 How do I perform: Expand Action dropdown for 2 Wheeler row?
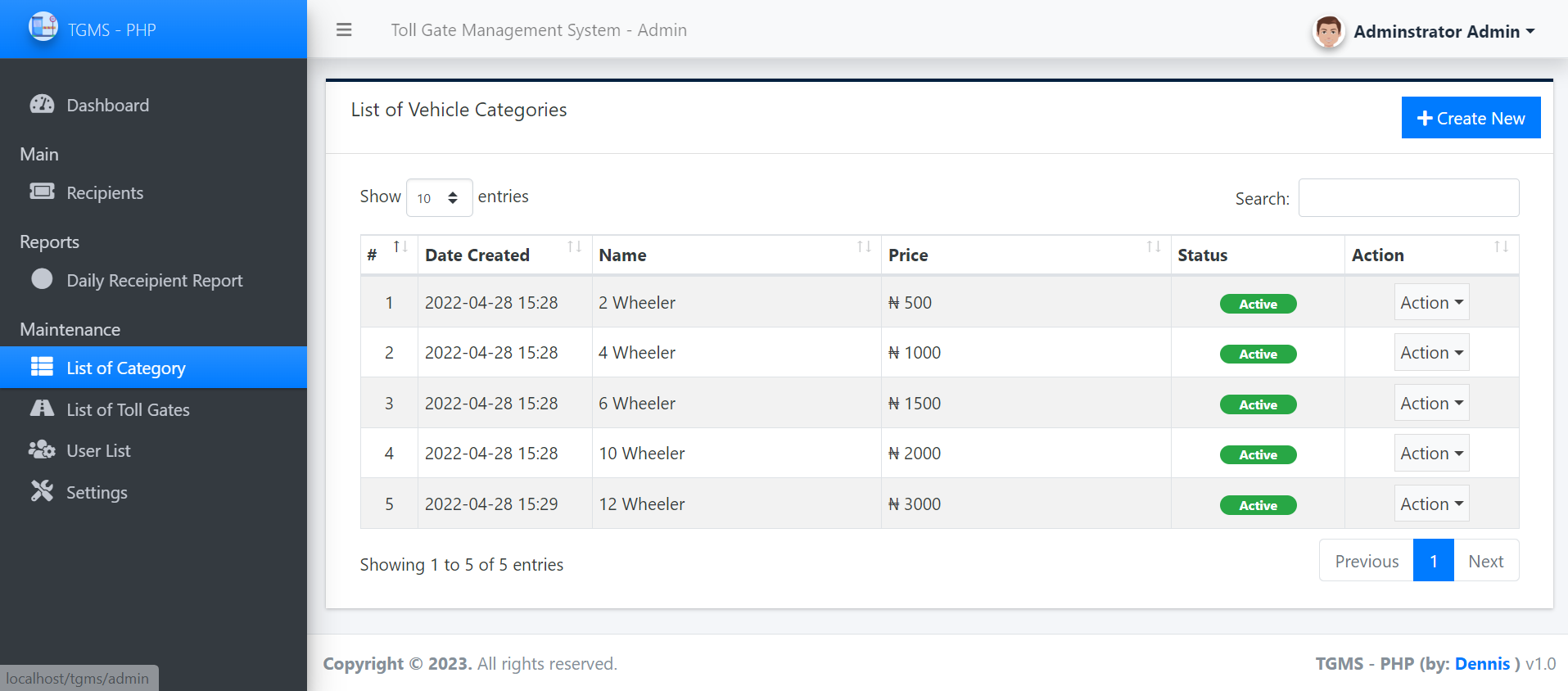click(1431, 303)
